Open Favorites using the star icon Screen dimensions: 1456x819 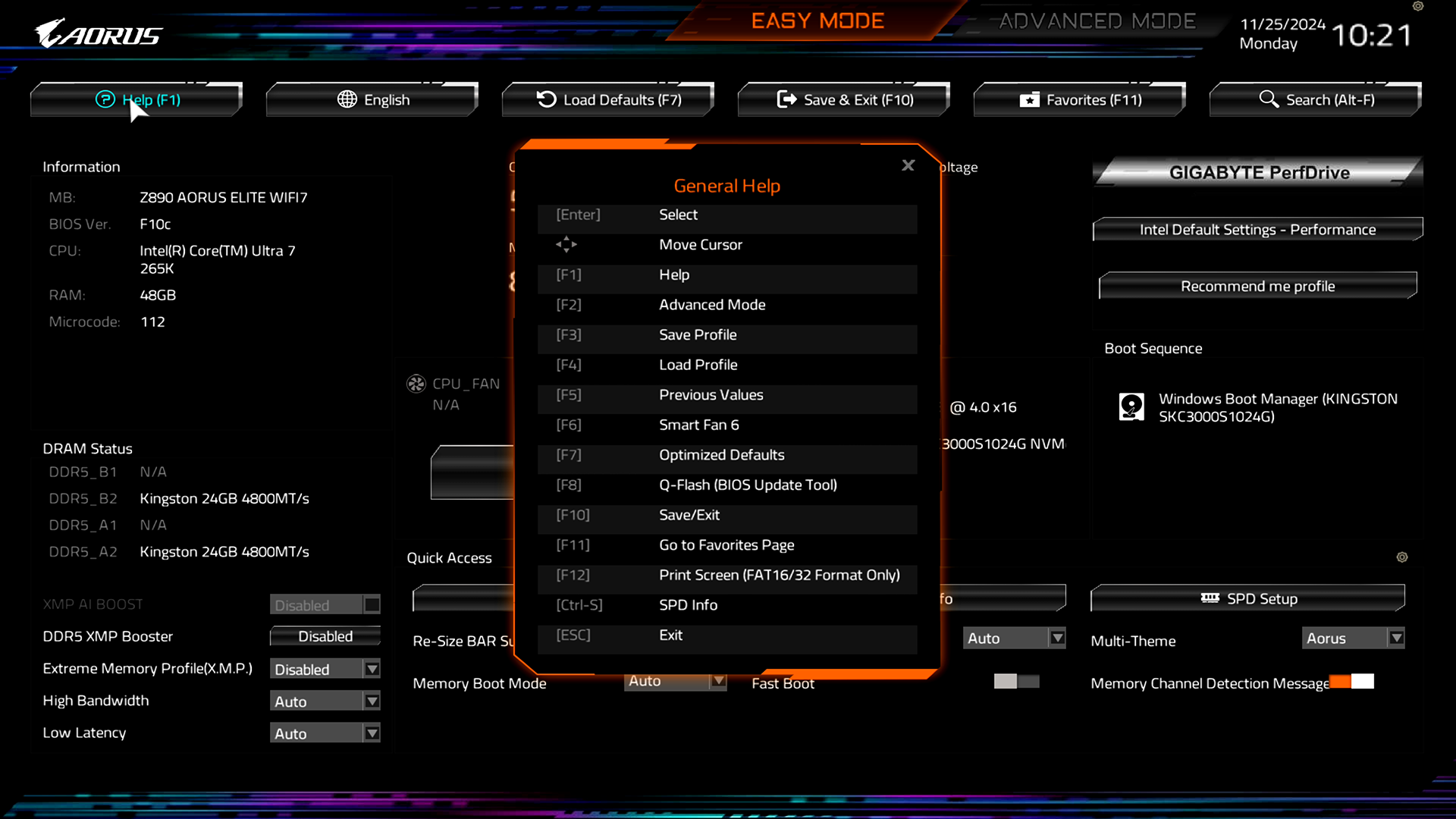[1029, 99]
